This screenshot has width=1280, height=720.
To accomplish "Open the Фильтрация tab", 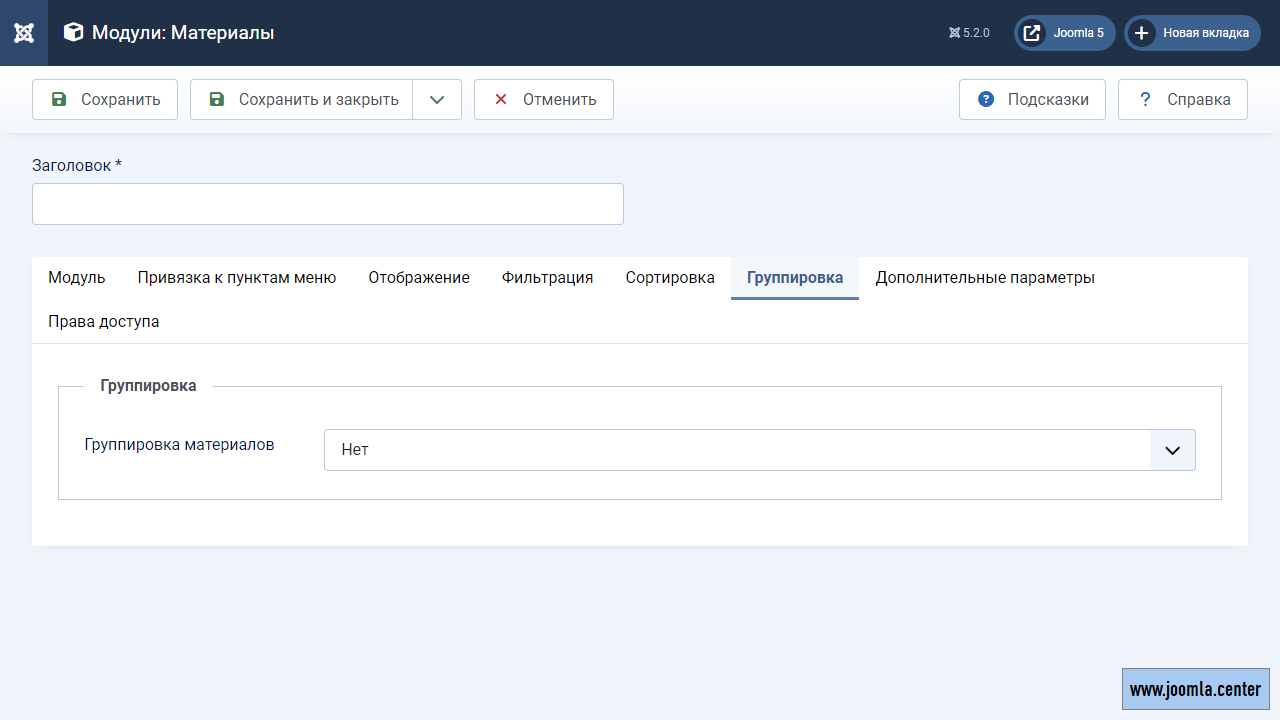I will (x=548, y=278).
